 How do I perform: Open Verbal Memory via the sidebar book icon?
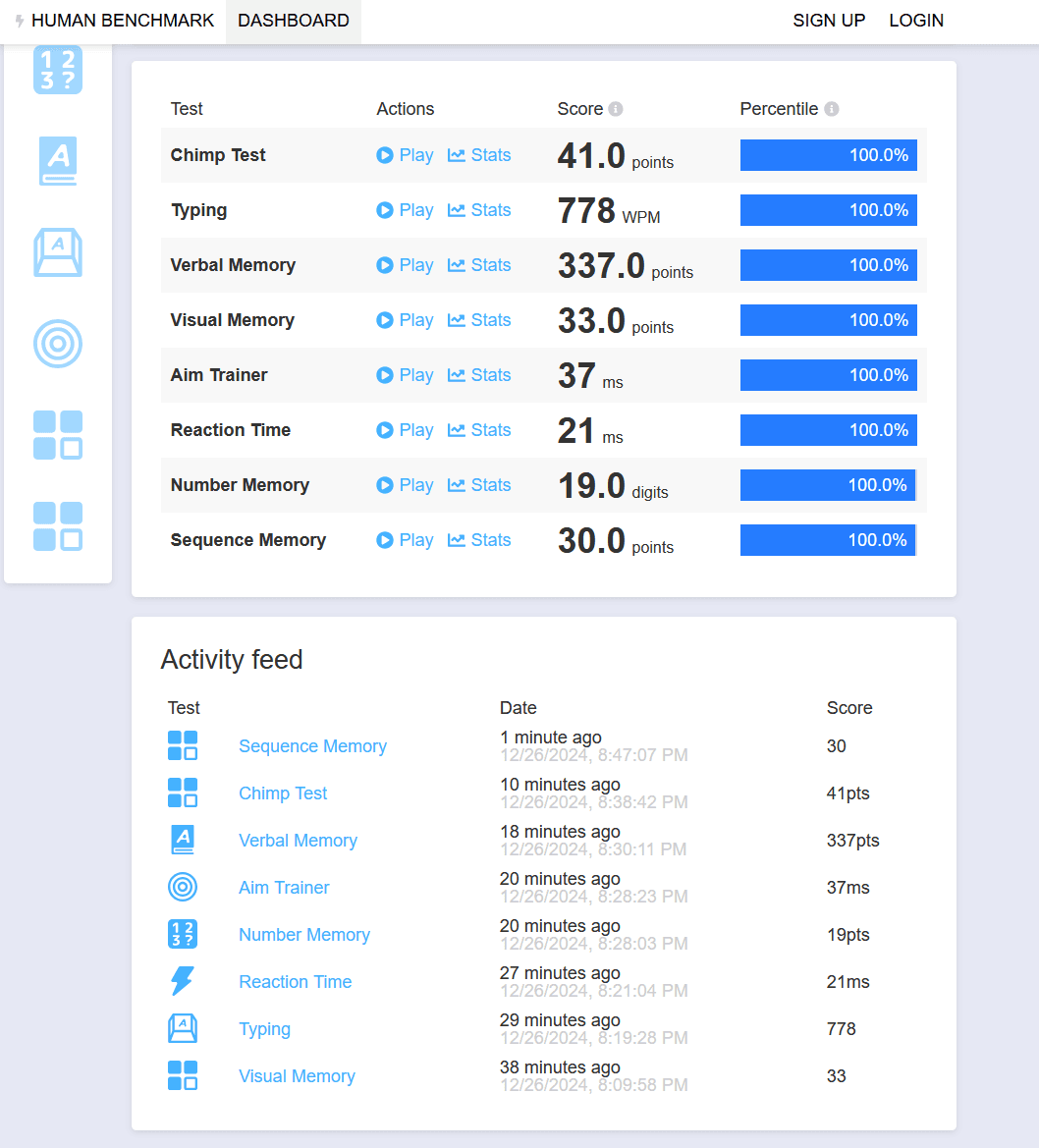click(x=57, y=161)
